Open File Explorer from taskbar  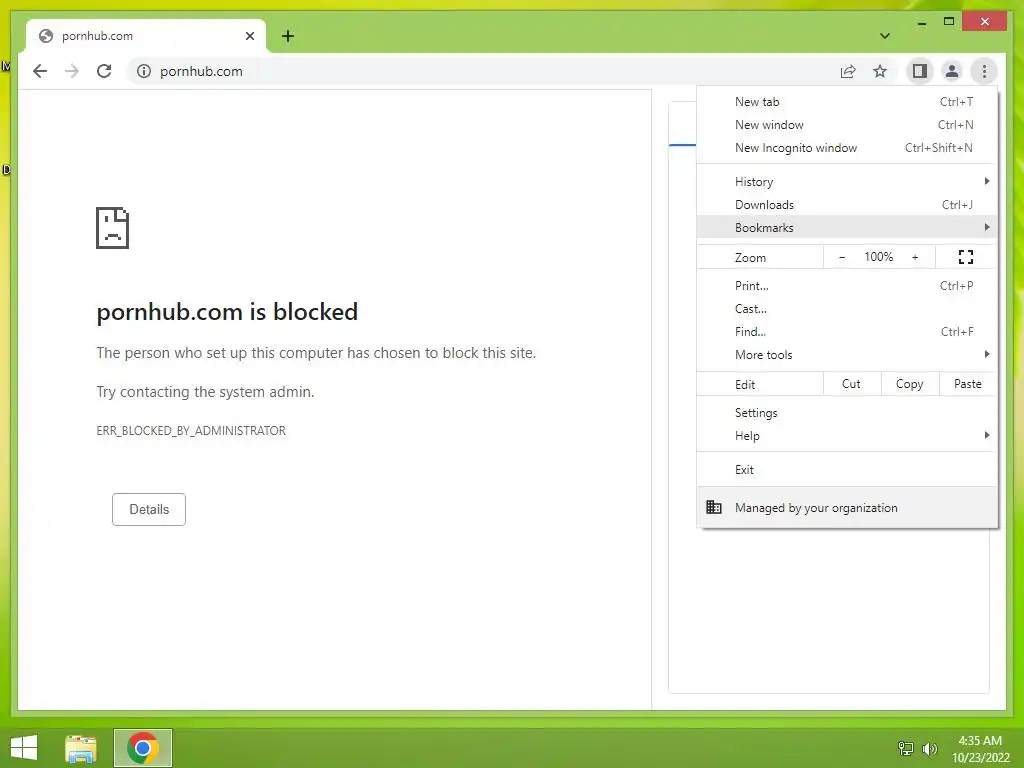[81, 748]
